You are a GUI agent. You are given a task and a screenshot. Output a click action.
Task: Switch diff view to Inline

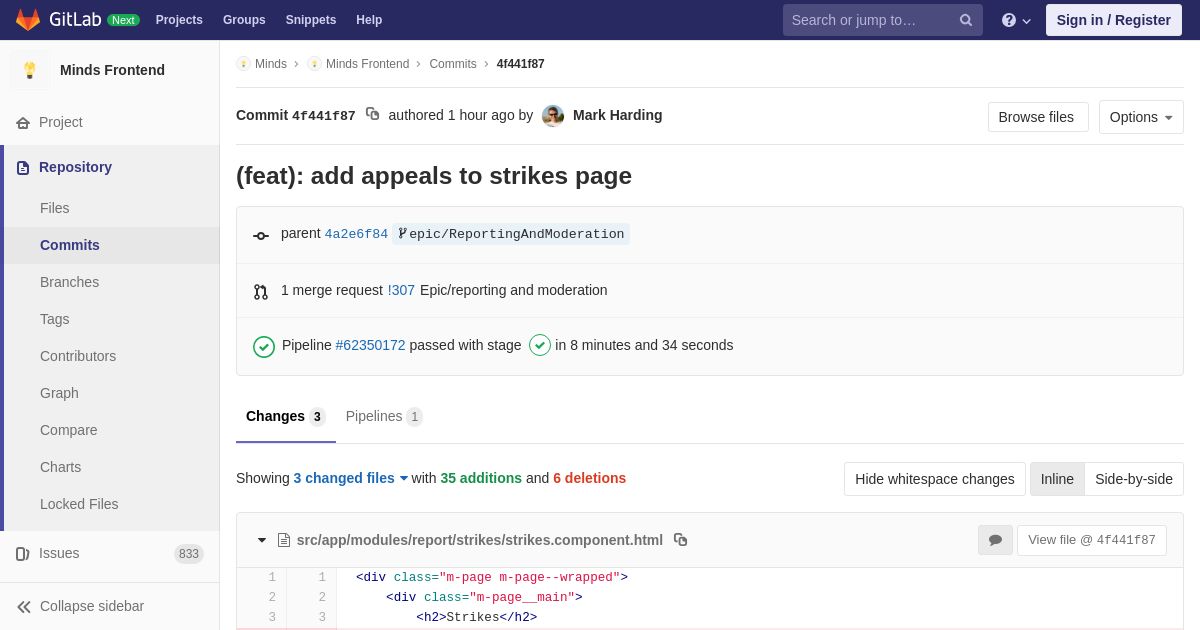1057,479
